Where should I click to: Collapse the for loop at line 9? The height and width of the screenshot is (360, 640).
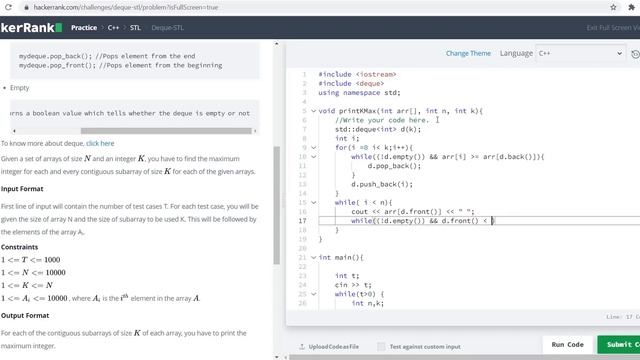pos(313,147)
